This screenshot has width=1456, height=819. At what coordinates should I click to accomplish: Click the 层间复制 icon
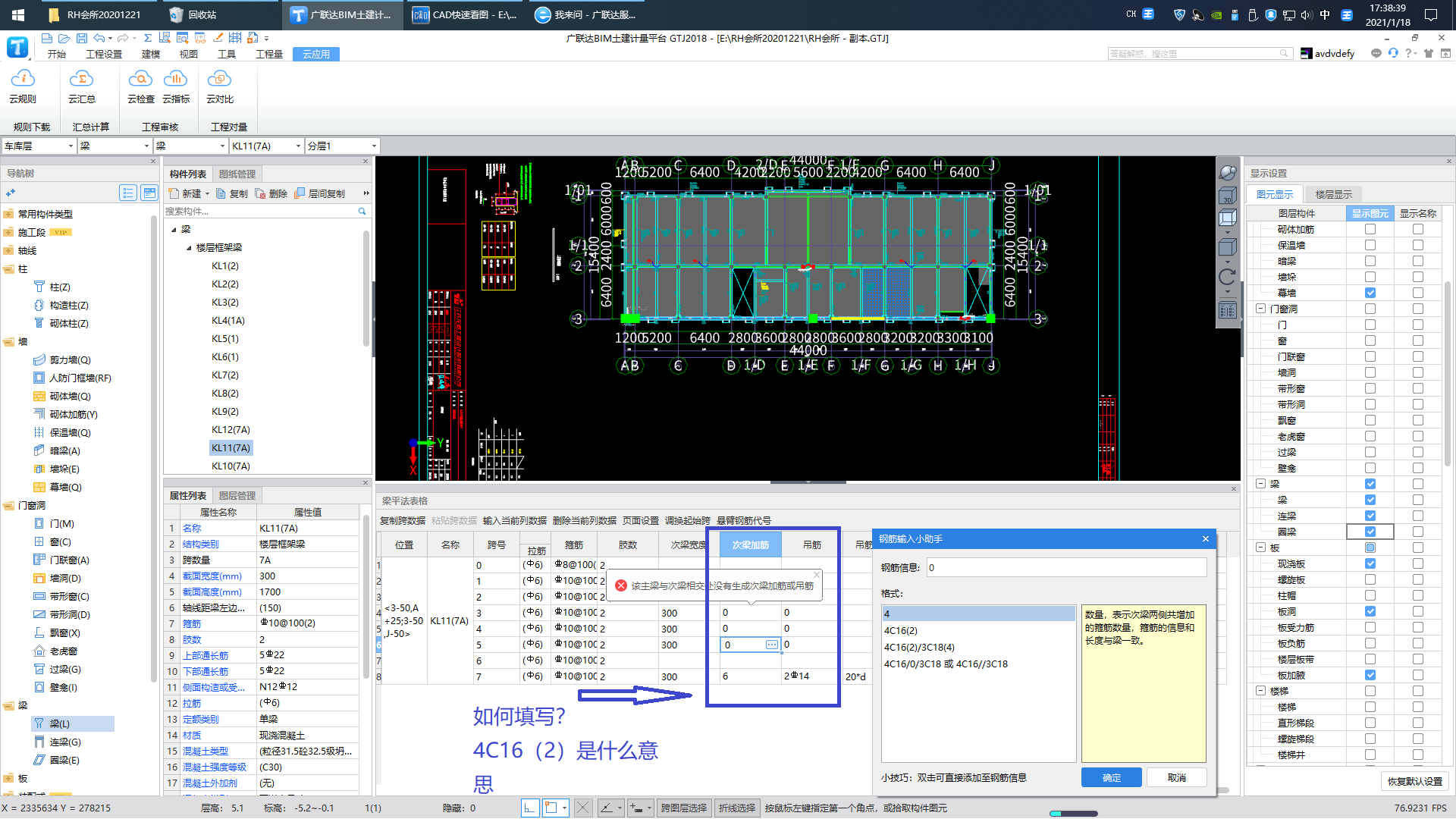pyautogui.click(x=300, y=193)
